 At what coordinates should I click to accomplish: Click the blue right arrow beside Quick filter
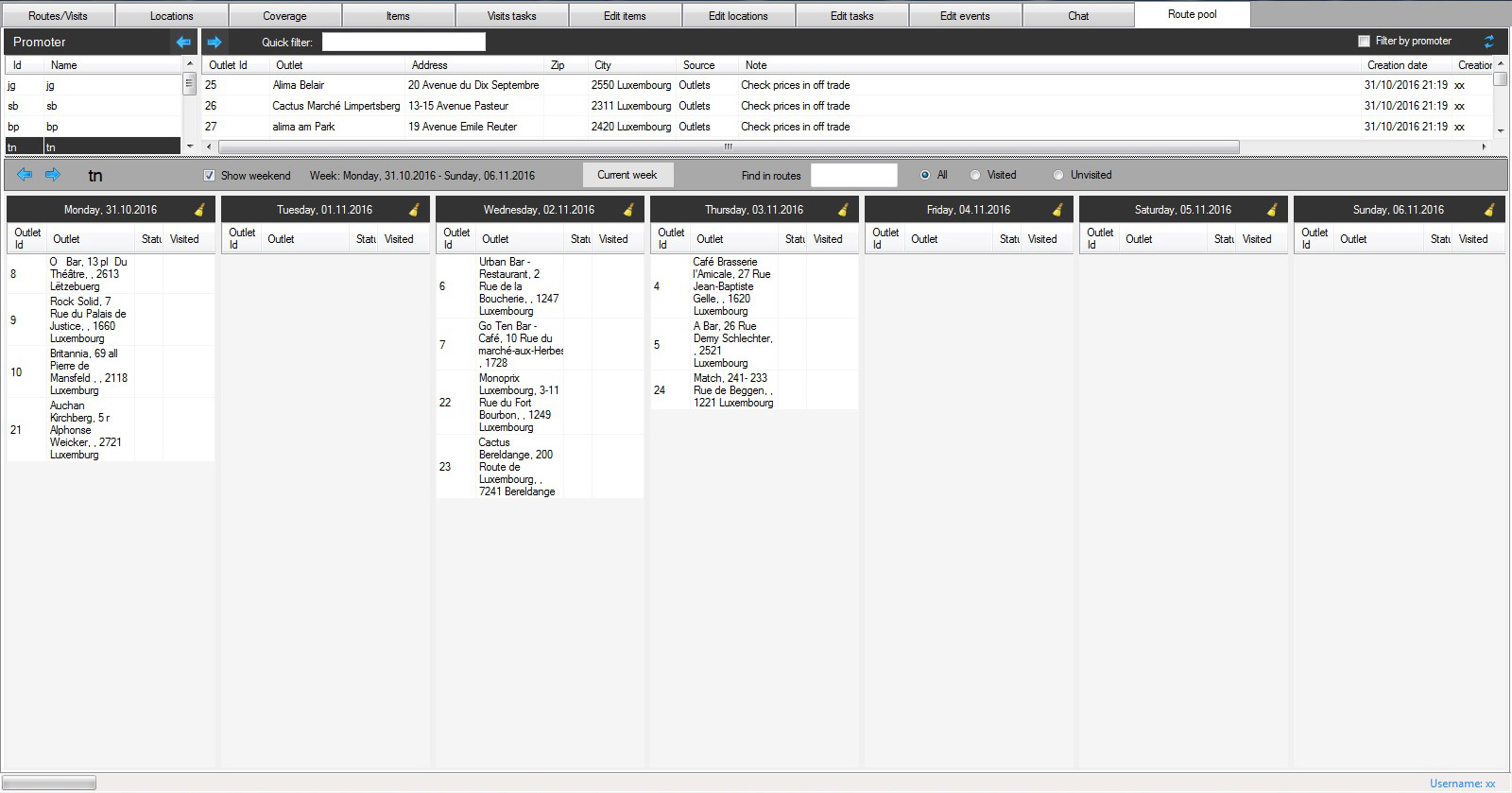coord(215,42)
